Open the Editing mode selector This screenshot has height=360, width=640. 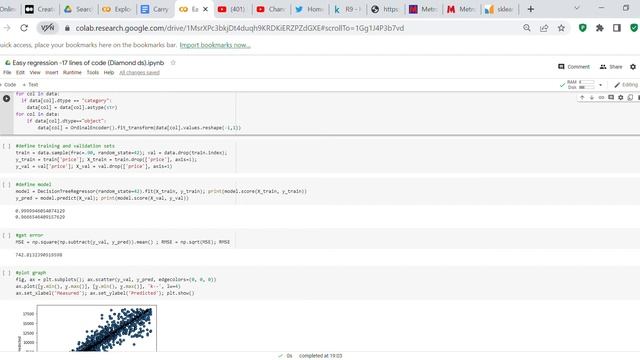click(x=626, y=85)
